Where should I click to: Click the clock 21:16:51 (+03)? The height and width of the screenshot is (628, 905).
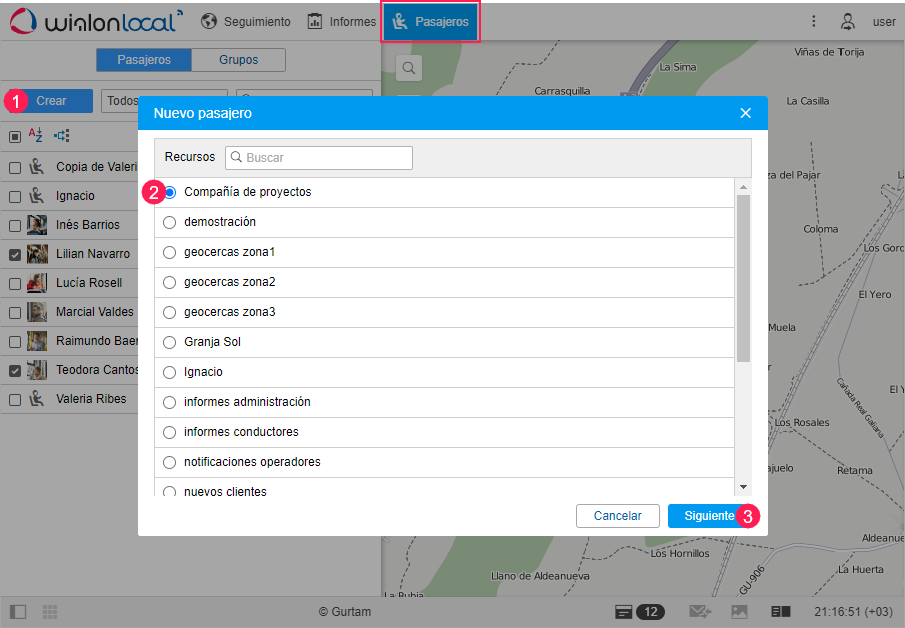click(853, 611)
